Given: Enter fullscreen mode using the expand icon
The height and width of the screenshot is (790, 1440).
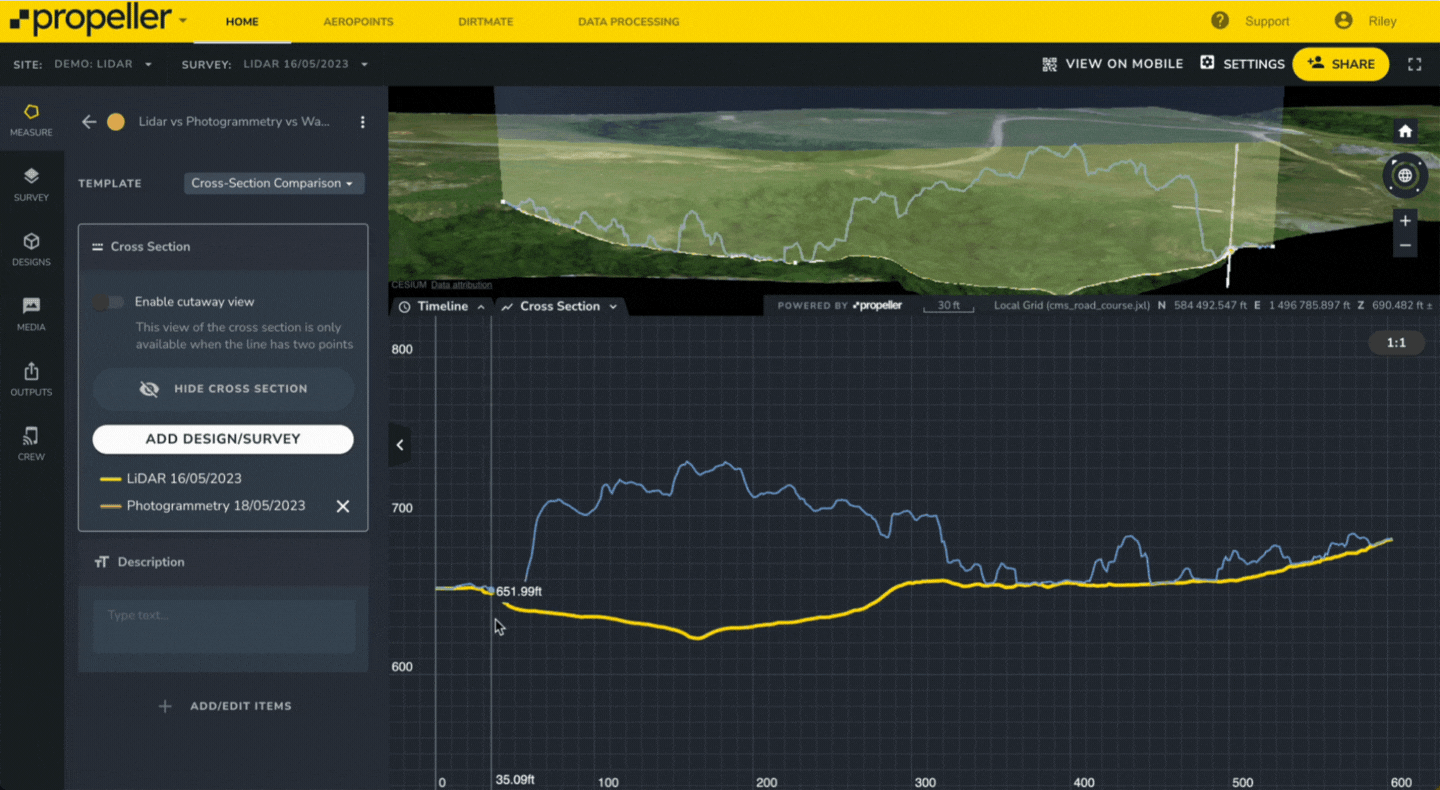Looking at the screenshot, I should pos(1414,64).
